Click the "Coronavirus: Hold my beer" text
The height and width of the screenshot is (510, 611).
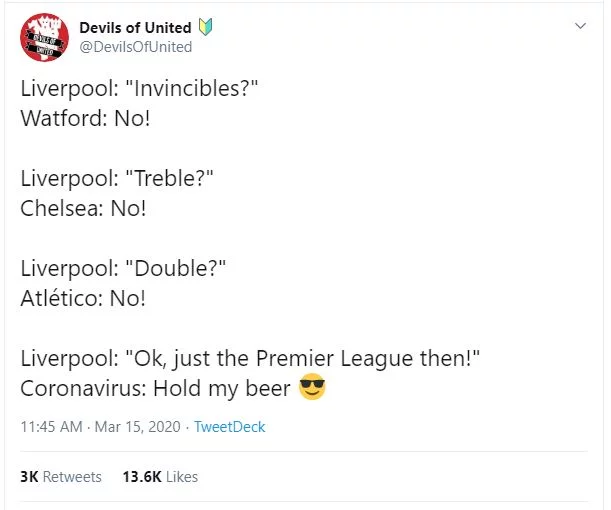[x=156, y=389]
